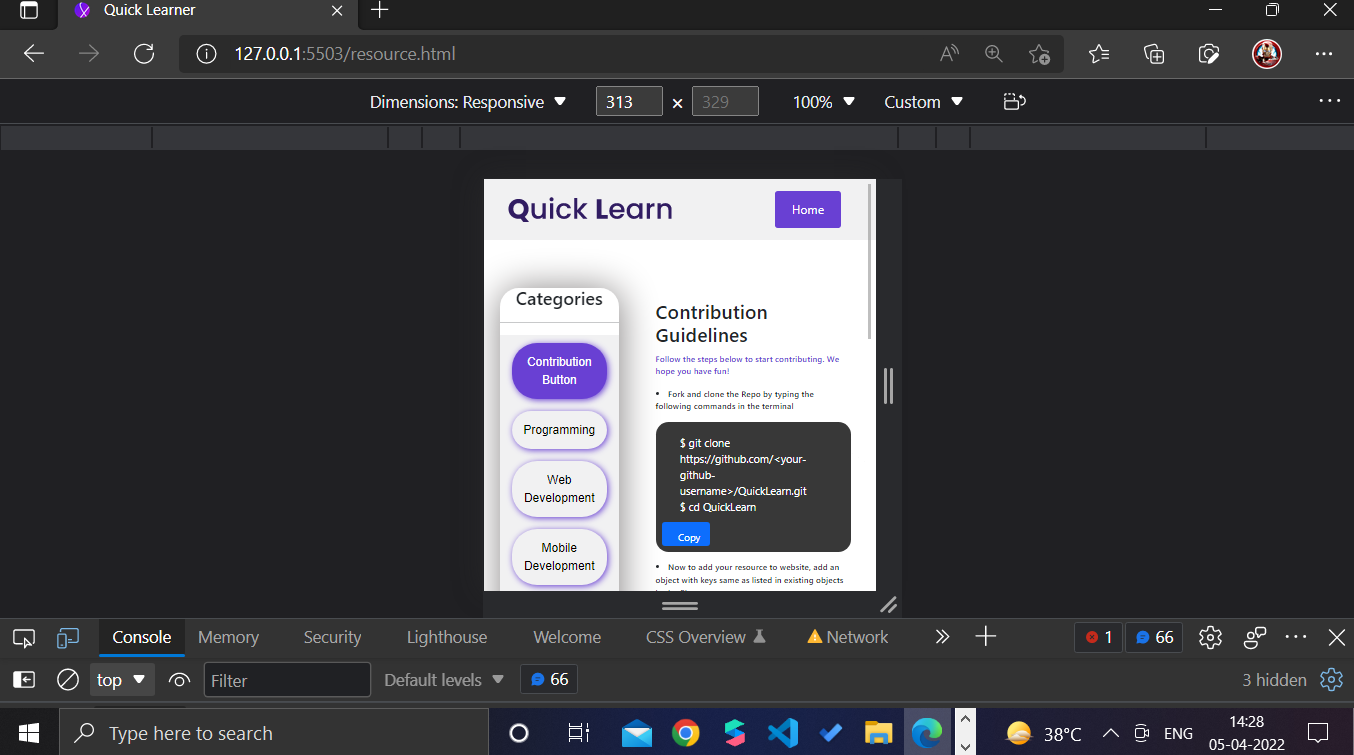This screenshot has height=755, width=1354.
Task: Clear the console icon
Action: pos(68,680)
